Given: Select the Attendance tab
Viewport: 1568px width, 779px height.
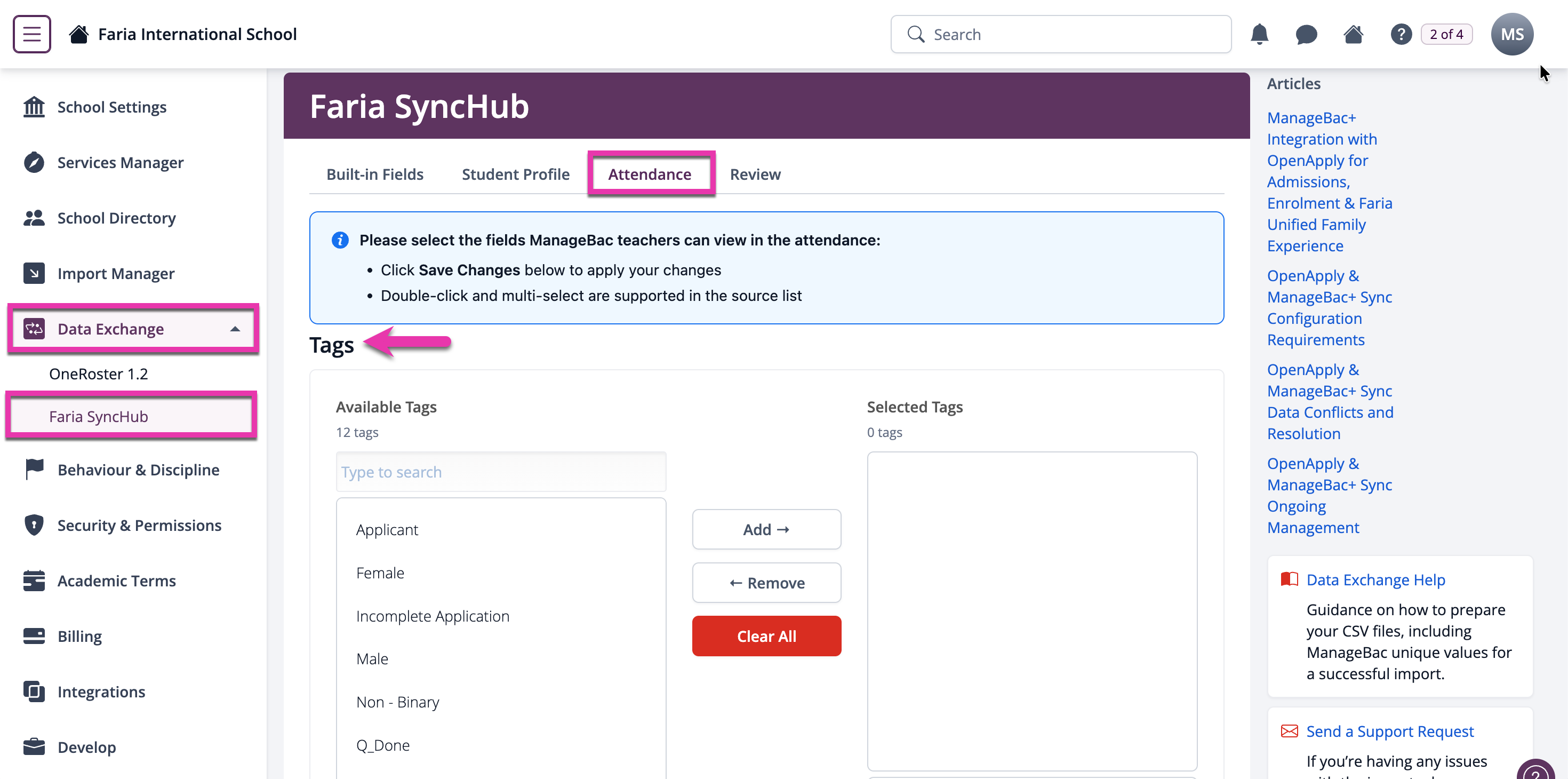Looking at the screenshot, I should point(650,174).
